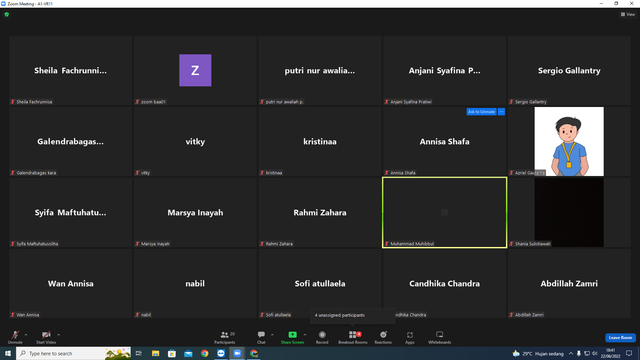Click the name Wan Annisa
The height and width of the screenshot is (360, 640).
(x=71, y=284)
